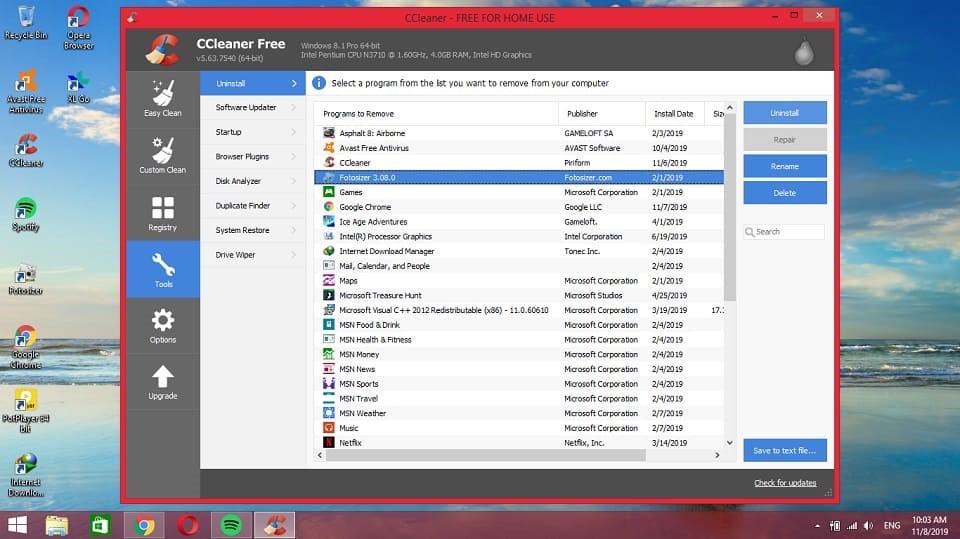Open Spotify from the taskbar
This screenshot has height=539, width=960.
pos(231,526)
